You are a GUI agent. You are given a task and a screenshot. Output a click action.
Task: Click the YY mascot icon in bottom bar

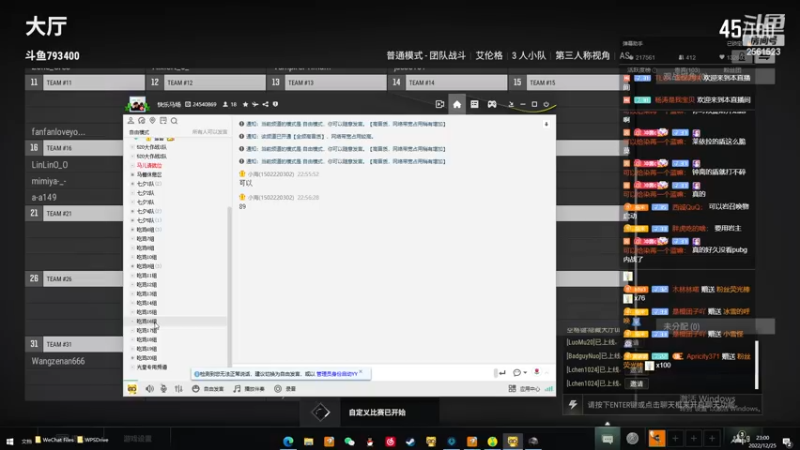click(x=132, y=389)
